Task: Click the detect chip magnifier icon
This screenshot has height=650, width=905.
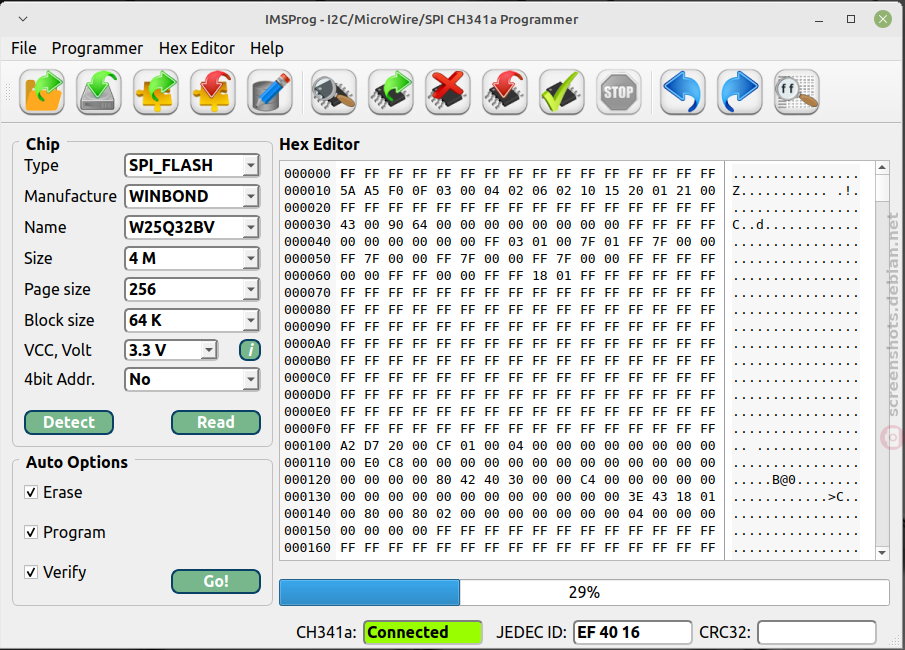Action: [x=334, y=92]
